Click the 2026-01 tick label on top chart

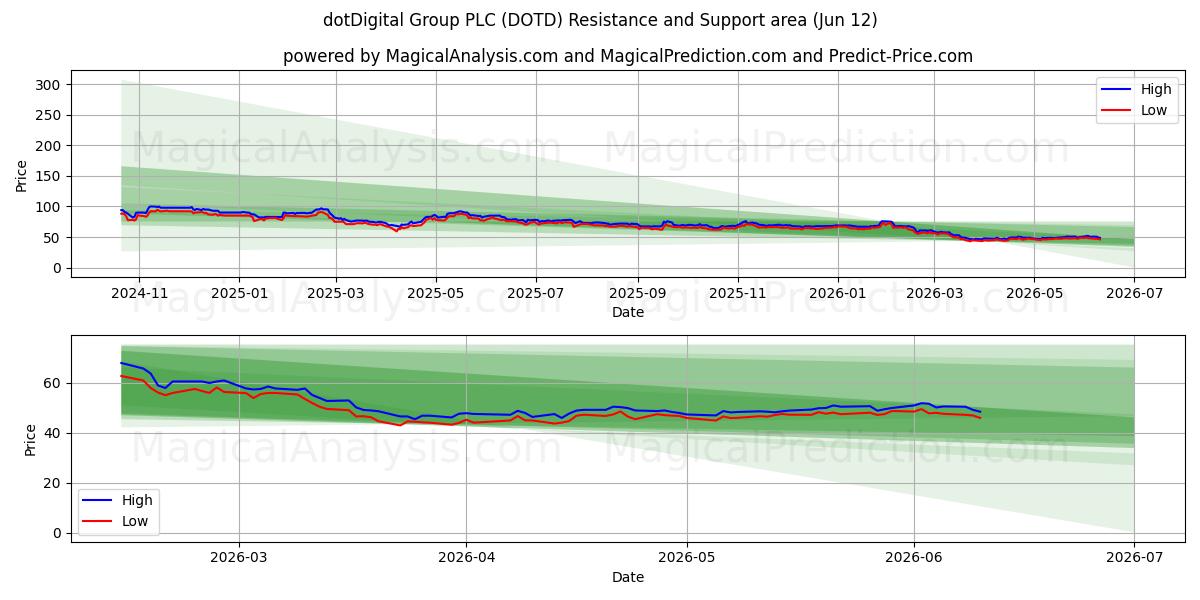tap(838, 292)
